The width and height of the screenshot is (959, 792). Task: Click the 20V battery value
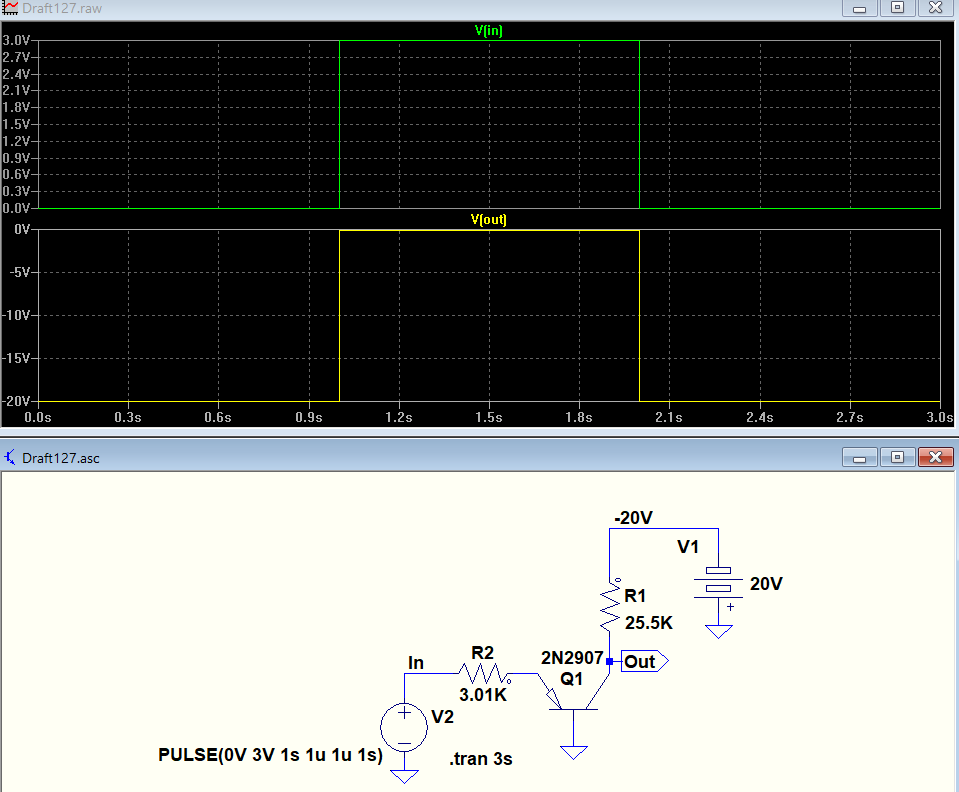pyautogui.click(x=766, y=584)
